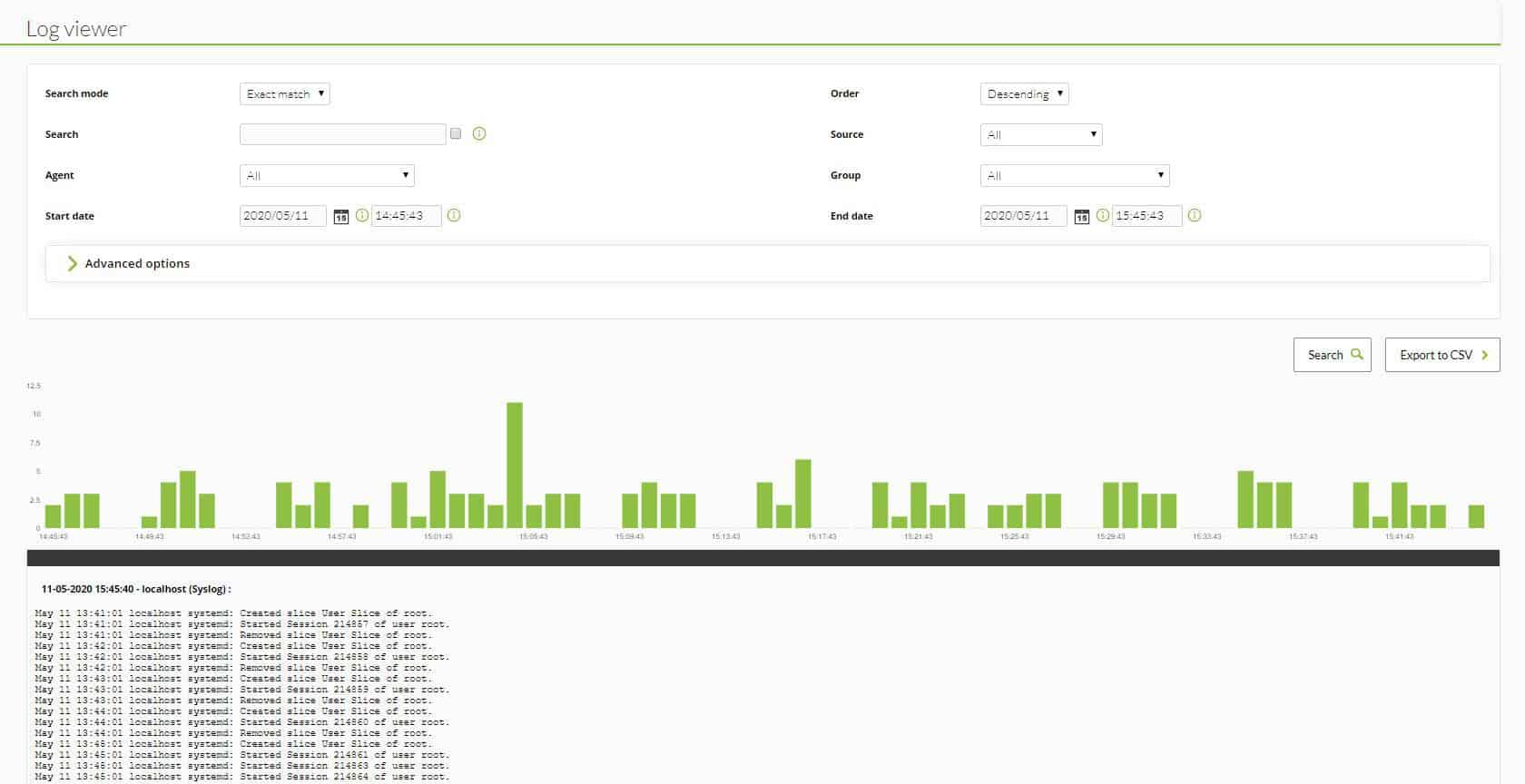Image resolution: width=1525 pixels, height=784 pixels.
Task: Click the End time field showing 15:45:43
Action: click(1146, 216)
